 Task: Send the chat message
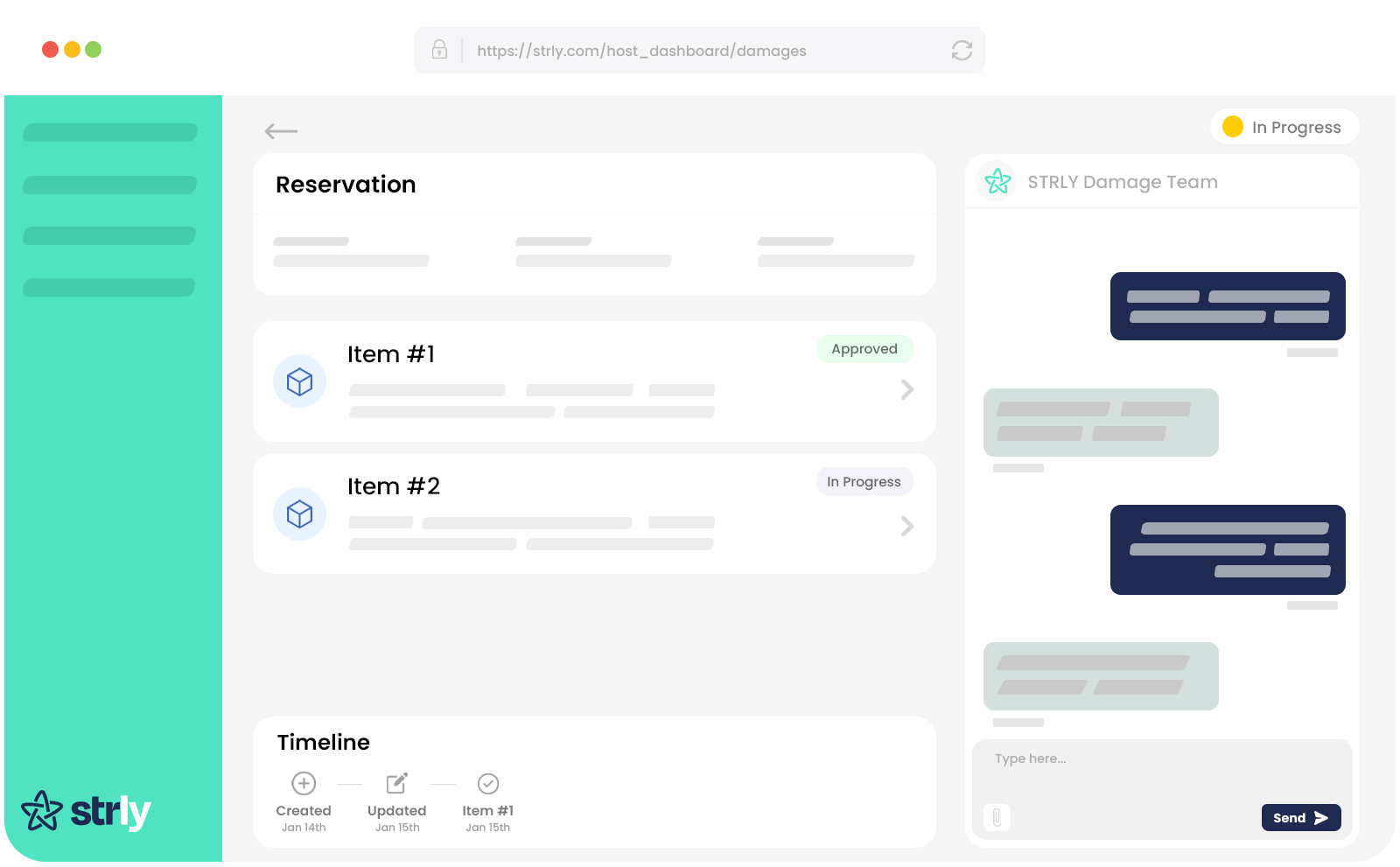click(x=1301, y=817)
